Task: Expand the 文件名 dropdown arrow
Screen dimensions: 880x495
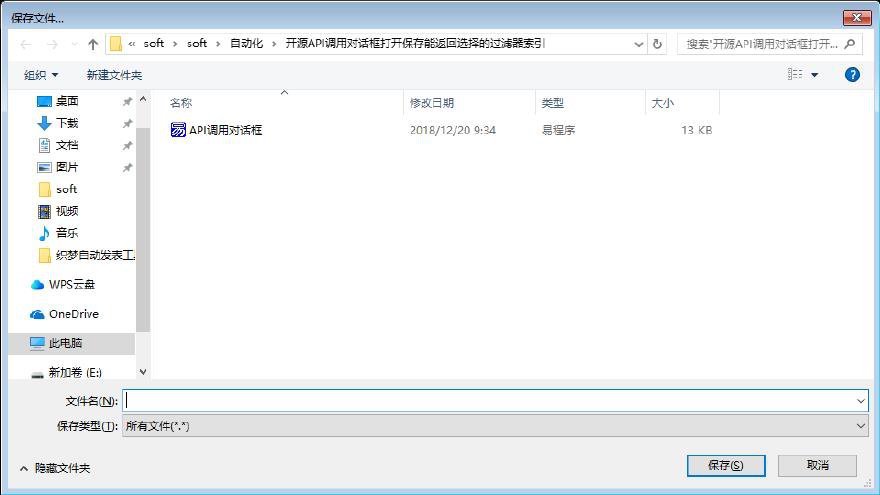Action: (x=860, y=401)
